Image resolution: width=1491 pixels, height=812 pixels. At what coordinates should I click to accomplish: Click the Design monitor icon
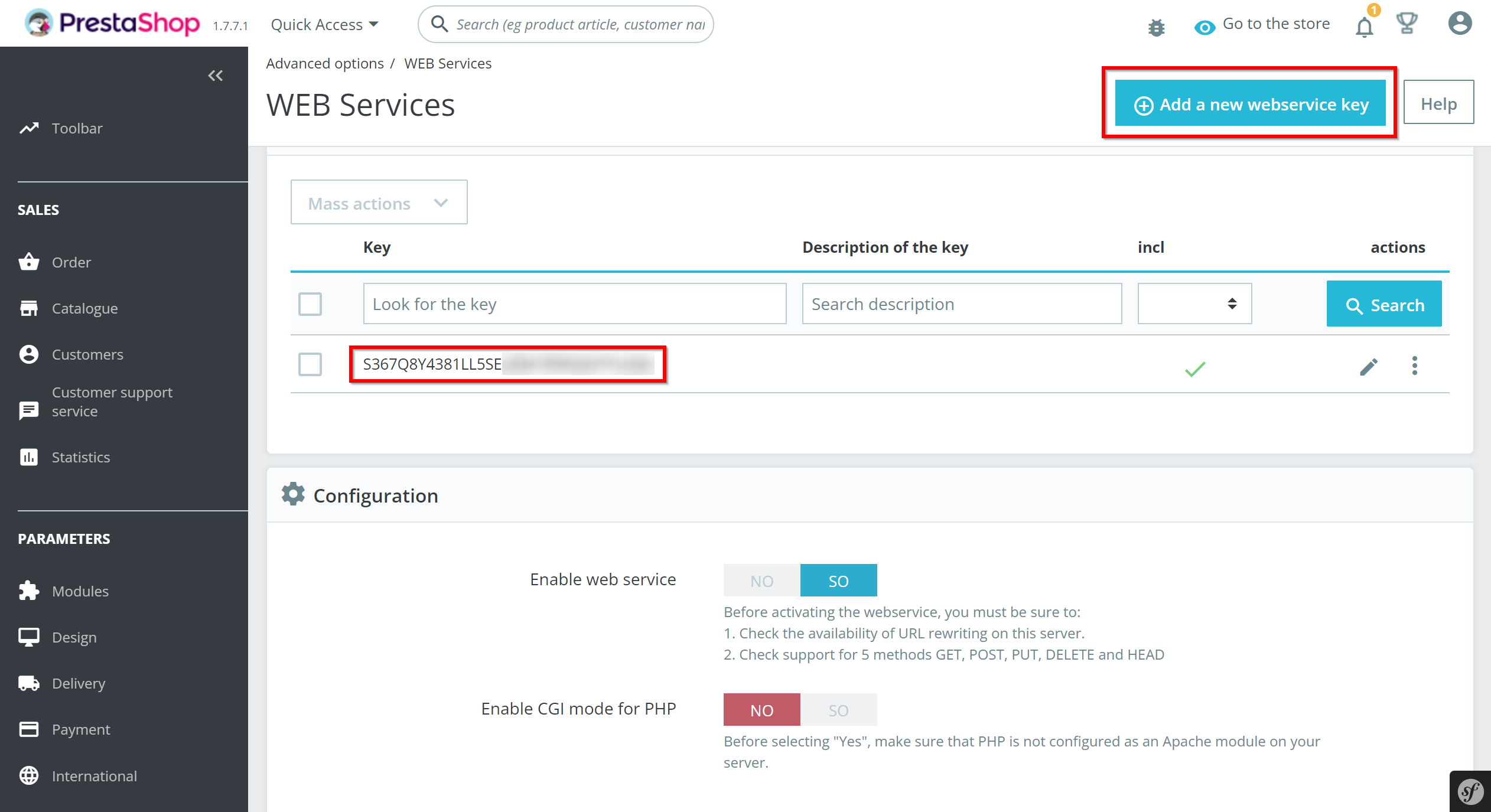click(x=29, y=637)
